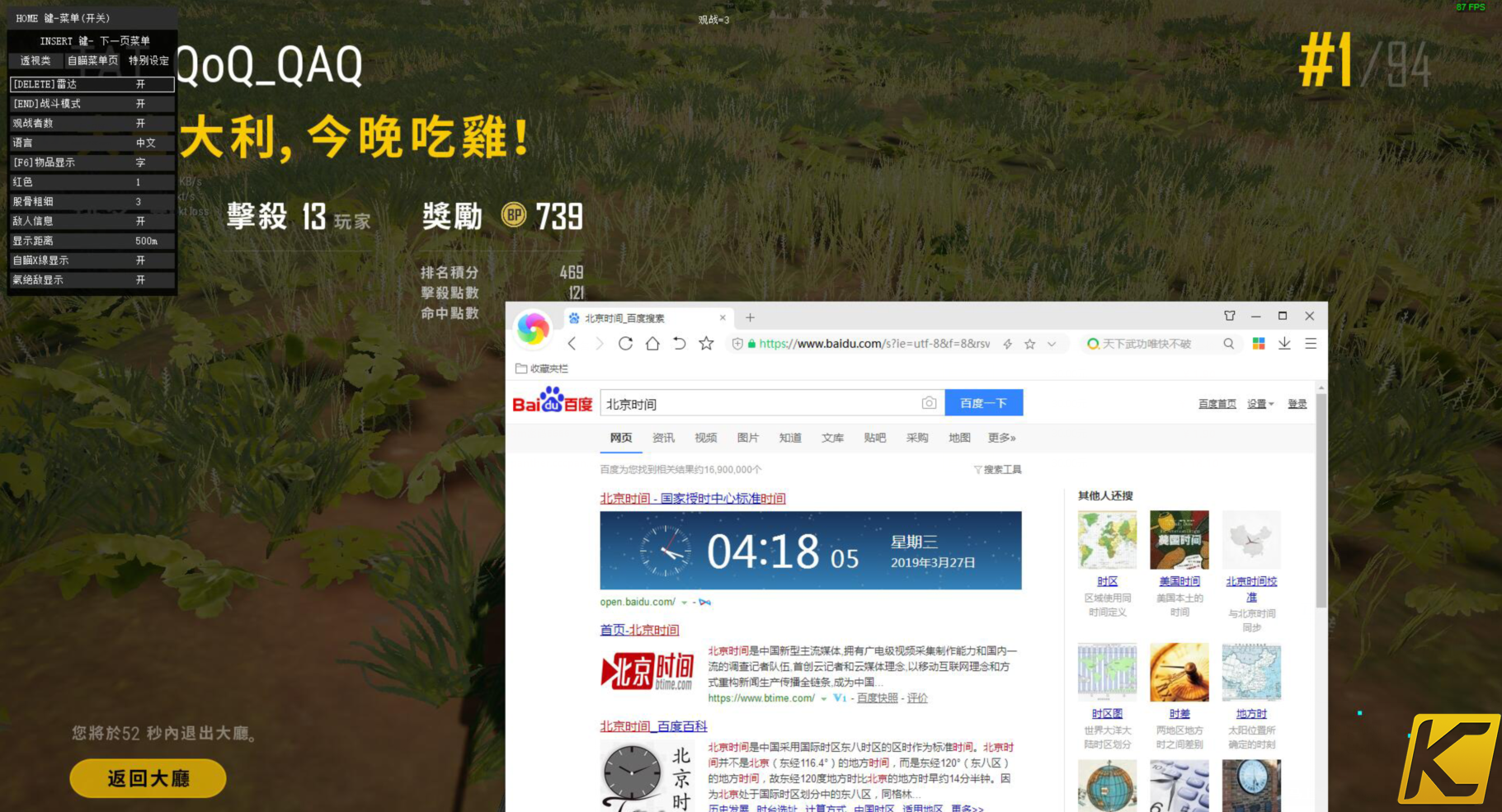Click the 美国时间 thumbnail
Viewport: 1502px width, 812px height.
coord(1179,540)
